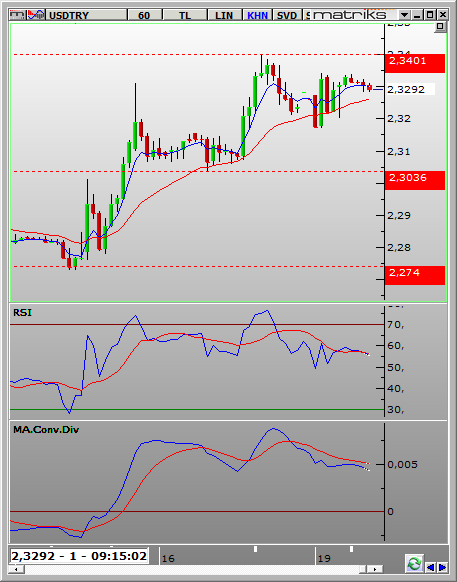The image size is (457, 582).
Task: Click the blue scroll-left arrow icon
Action: coord(431,567)
